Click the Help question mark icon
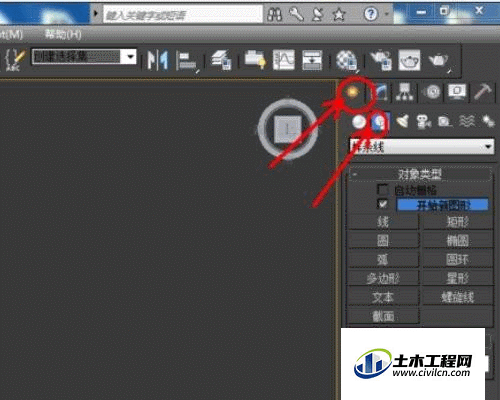Screen dimensions: 500x400 point(371,14)
